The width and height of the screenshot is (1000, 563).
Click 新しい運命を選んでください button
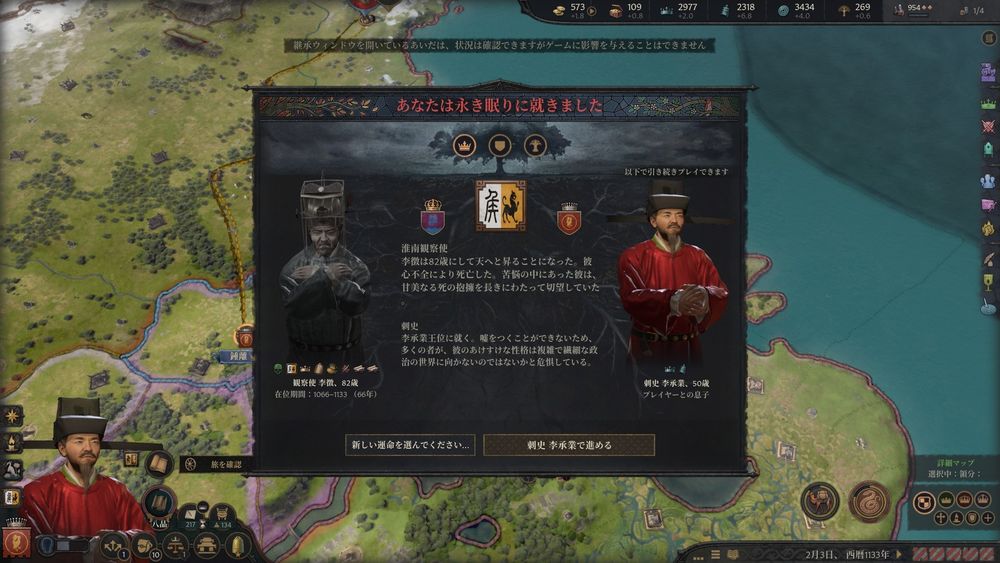click(410, 445)
